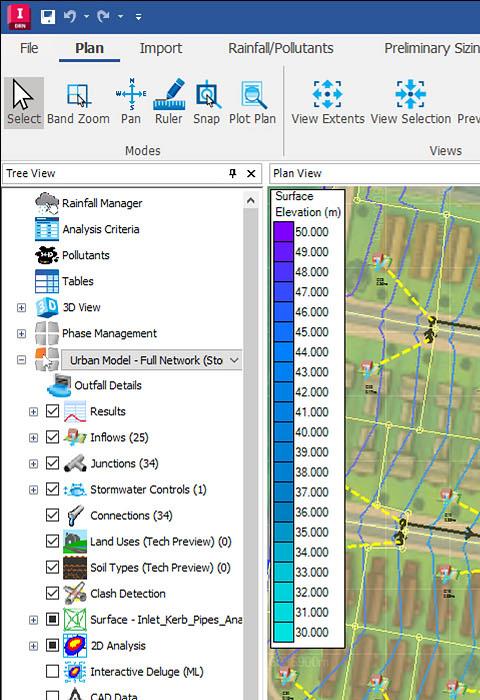Click the Surface Elevation legend title
The image size is (480, 700).
308,204
